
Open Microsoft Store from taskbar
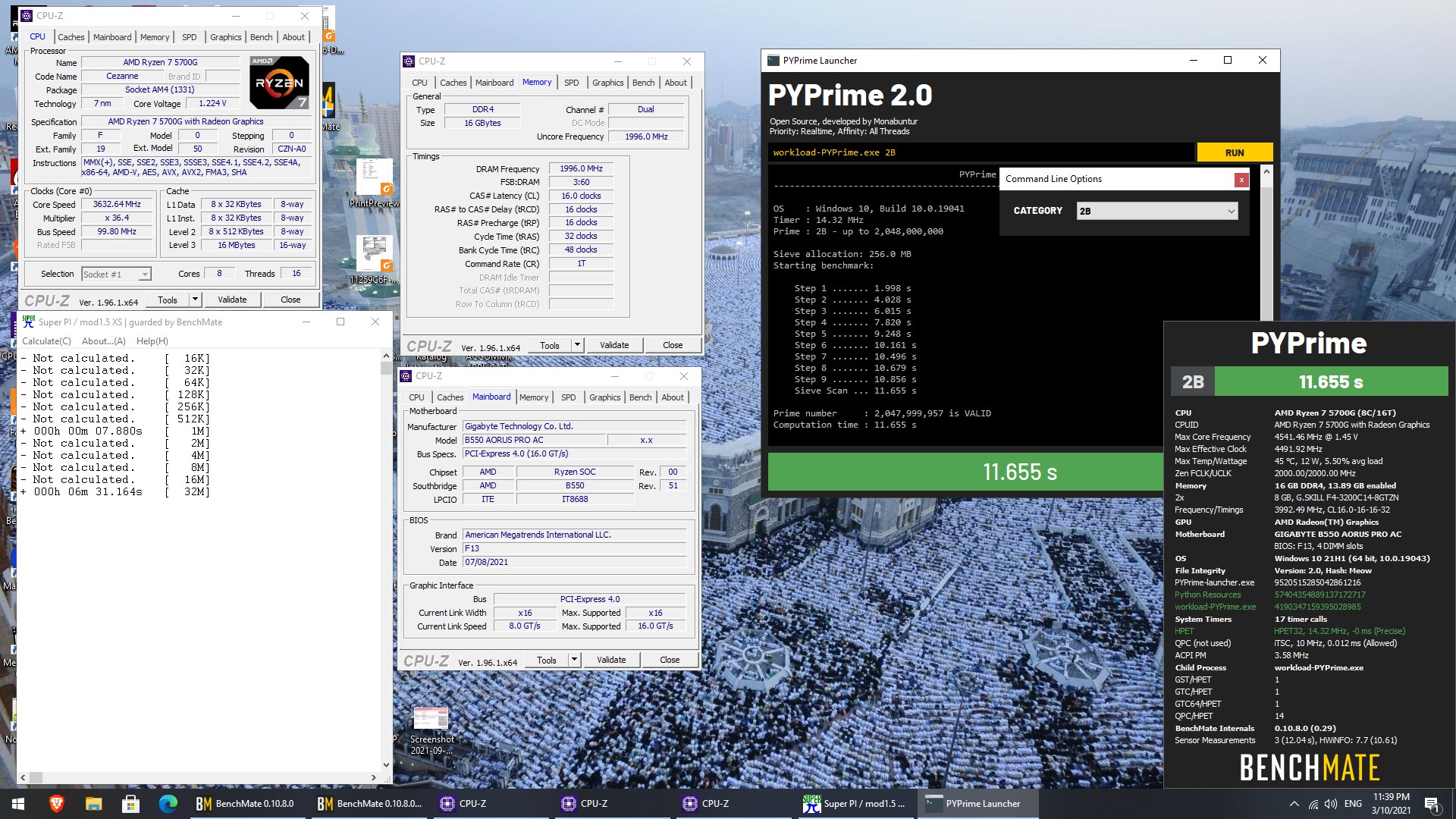pyautogui.click(x=130, y=804)
